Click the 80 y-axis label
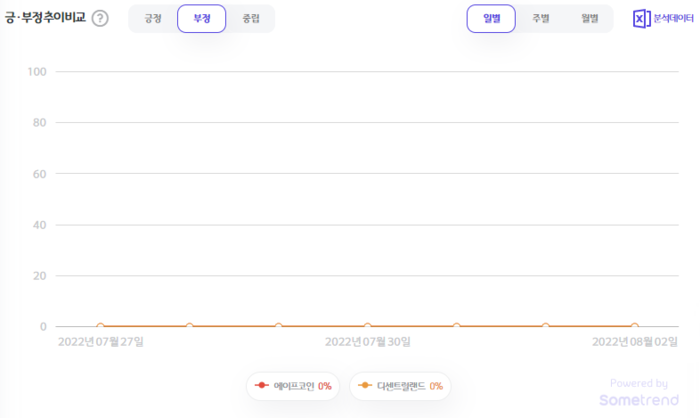 pos(39,123)
